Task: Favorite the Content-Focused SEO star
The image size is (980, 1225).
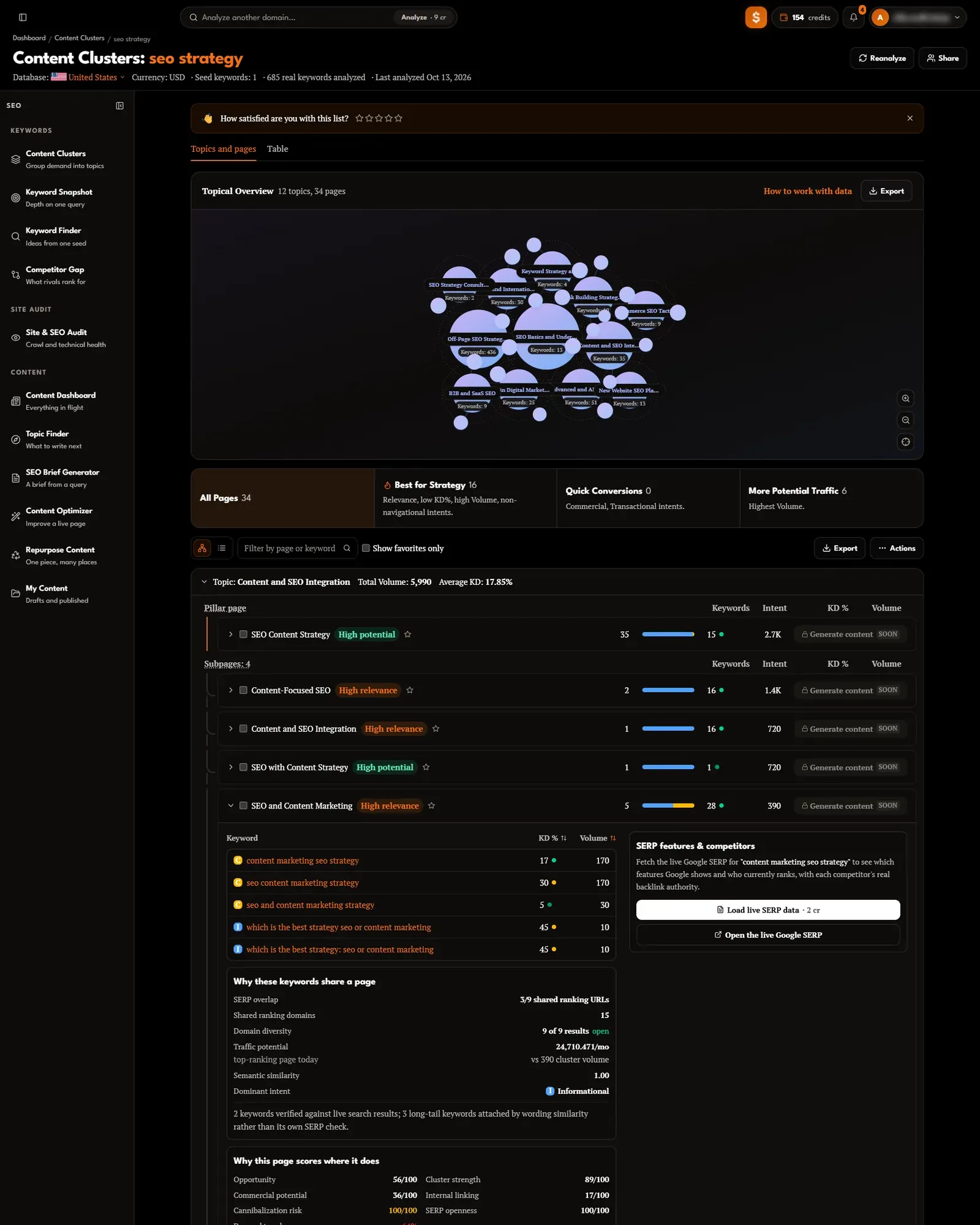Action: click(410, 690)
